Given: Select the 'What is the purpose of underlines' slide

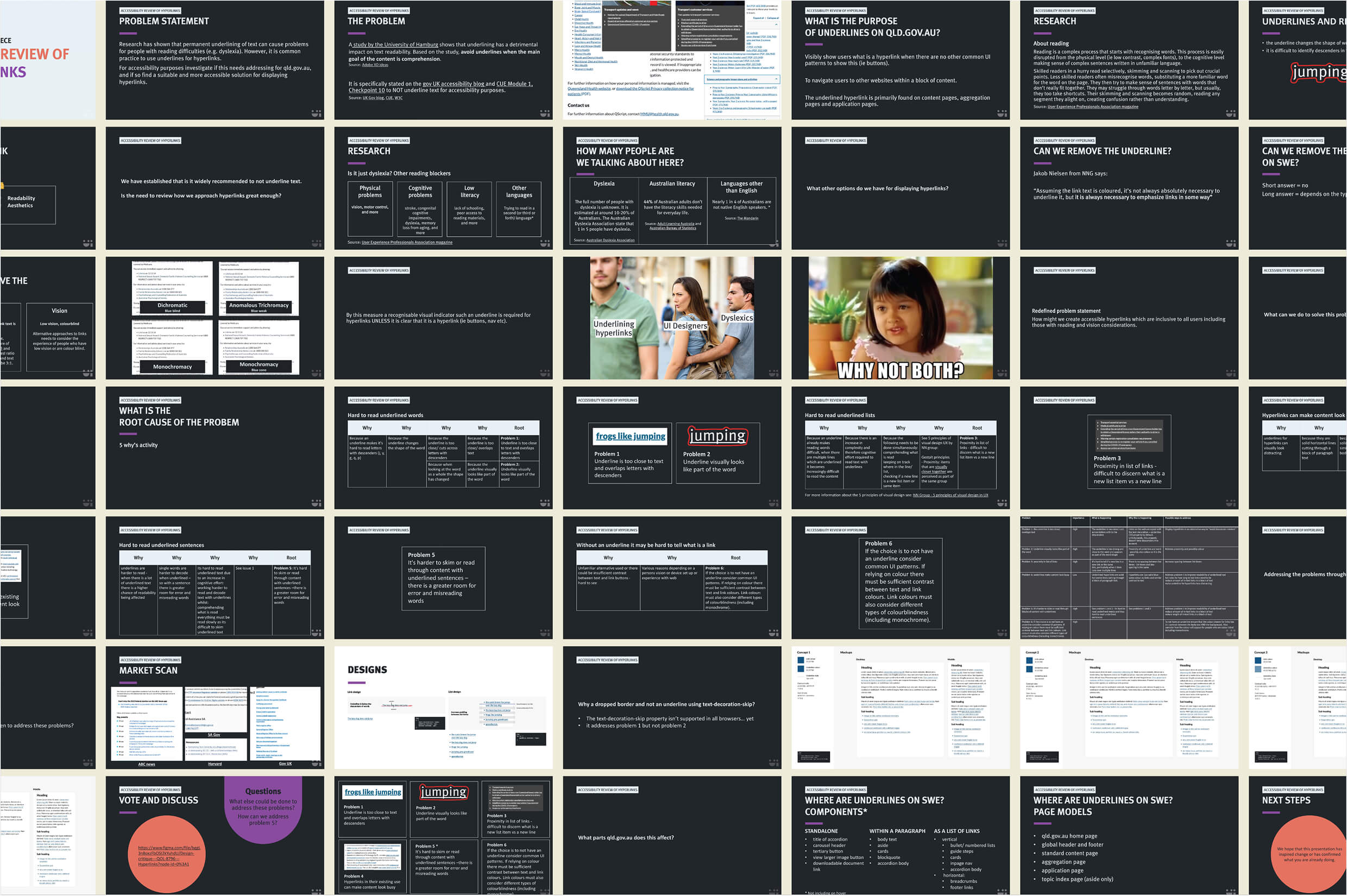Looking at the screenshot, I should tap(901, 60).
